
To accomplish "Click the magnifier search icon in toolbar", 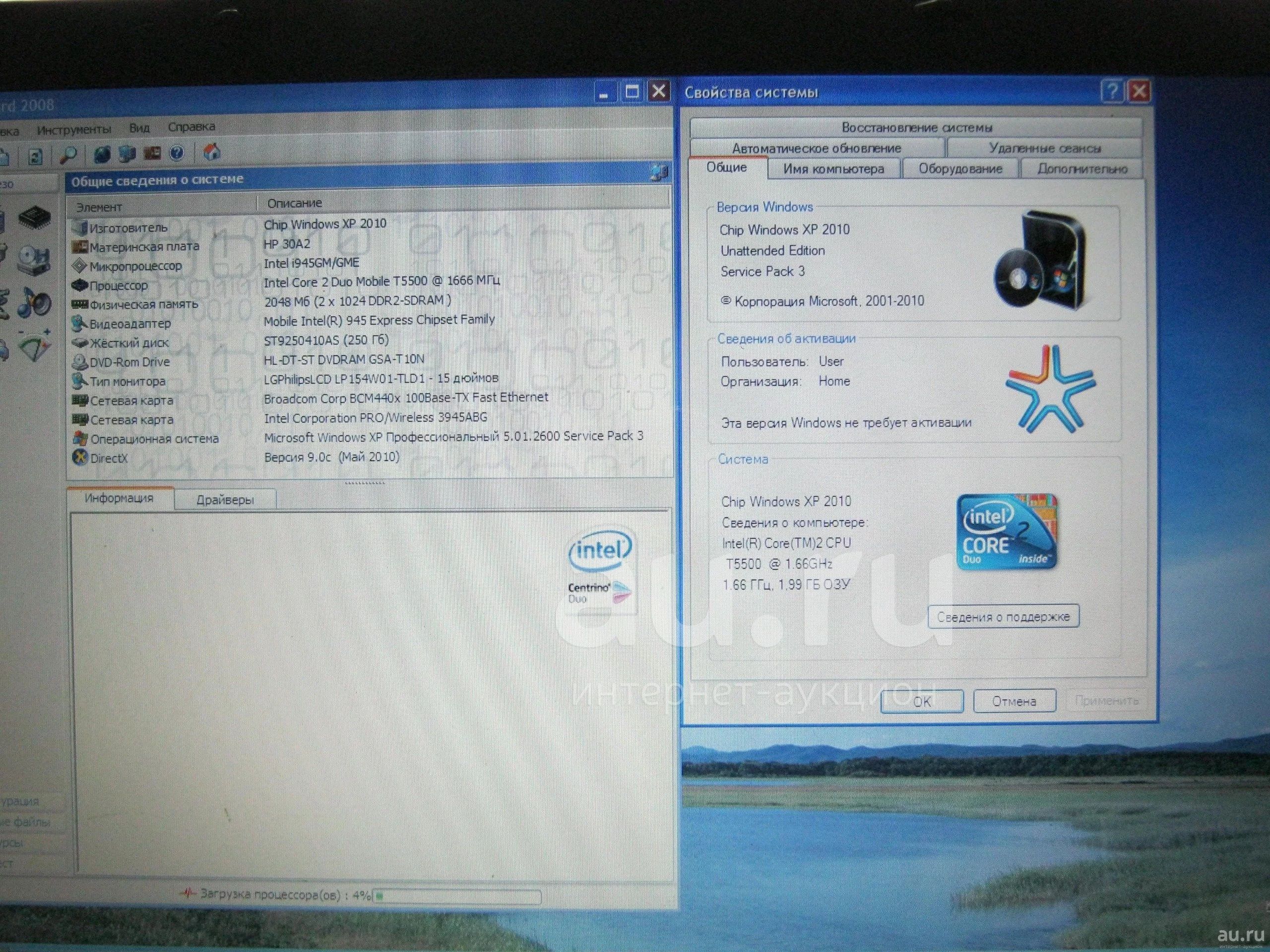I will coord(69,154).
